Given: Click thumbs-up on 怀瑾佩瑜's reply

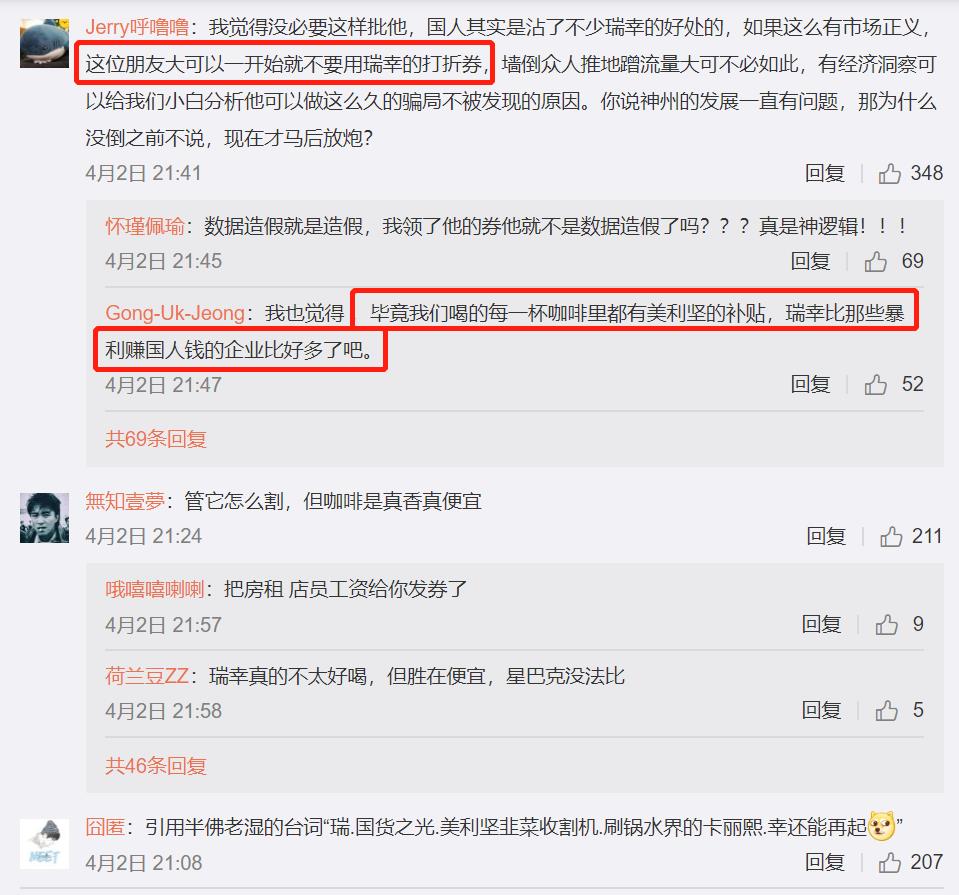Looking at the screenshot, I should (x=875, y=262).
